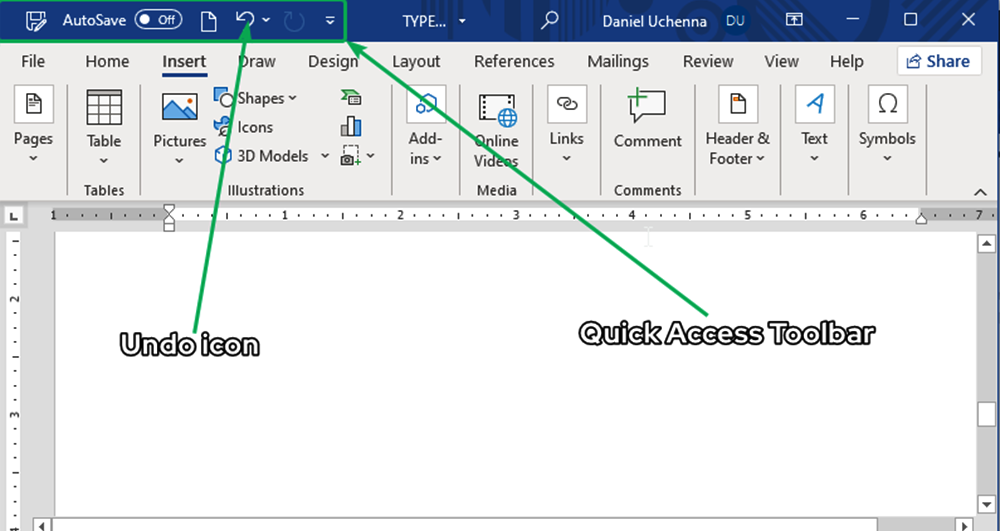Click the Save icon in title bar

(x=36, y=20)
